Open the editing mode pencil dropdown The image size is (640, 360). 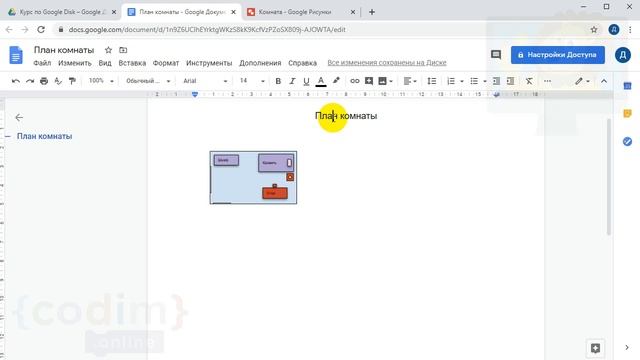[582, 81]
